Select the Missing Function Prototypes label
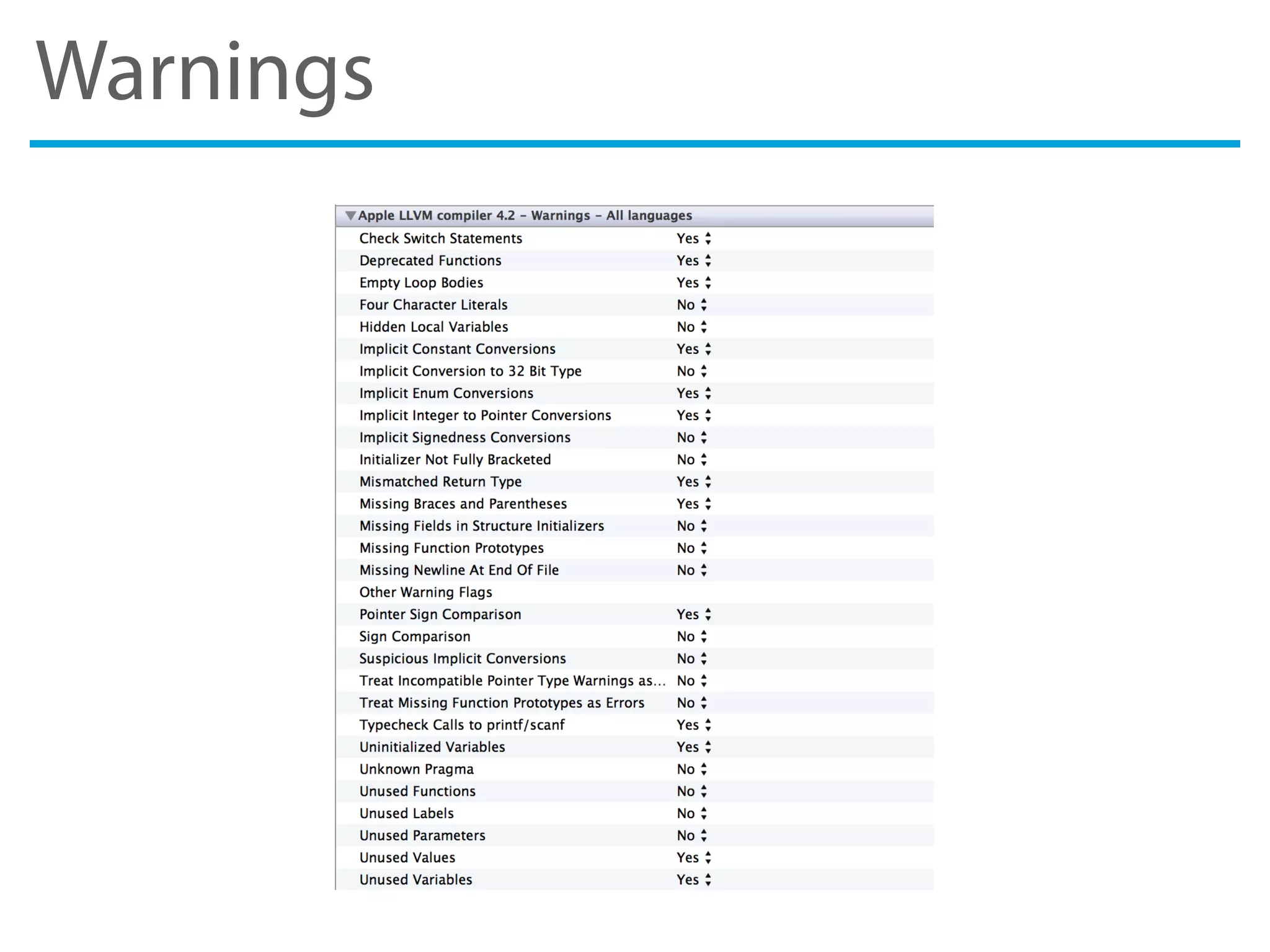Image resolution: width=1270 pixels, height=952 pixels. 451,548
